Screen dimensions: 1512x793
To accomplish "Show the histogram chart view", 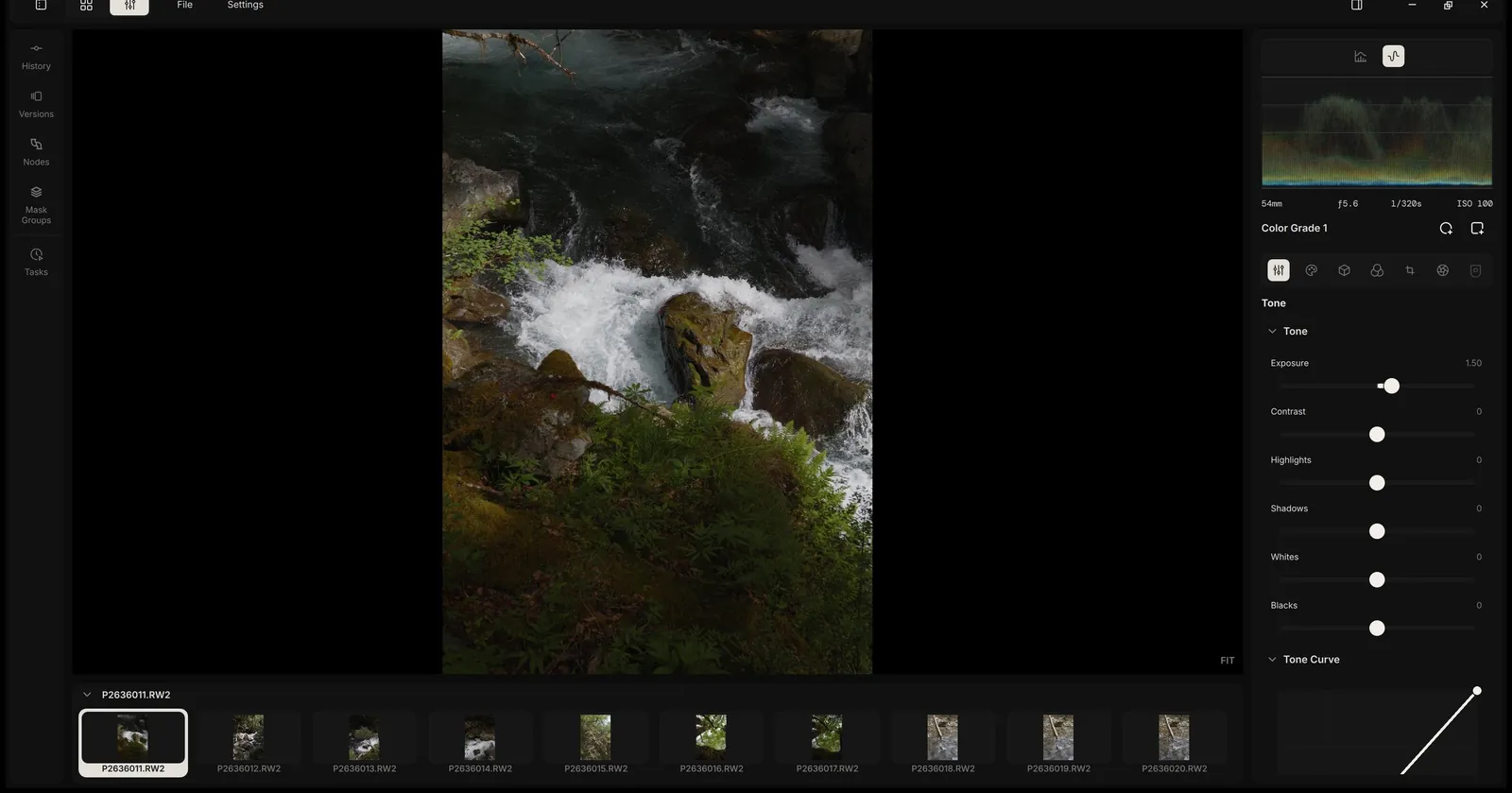I will pyautogui.click(x=1360, y=57).
